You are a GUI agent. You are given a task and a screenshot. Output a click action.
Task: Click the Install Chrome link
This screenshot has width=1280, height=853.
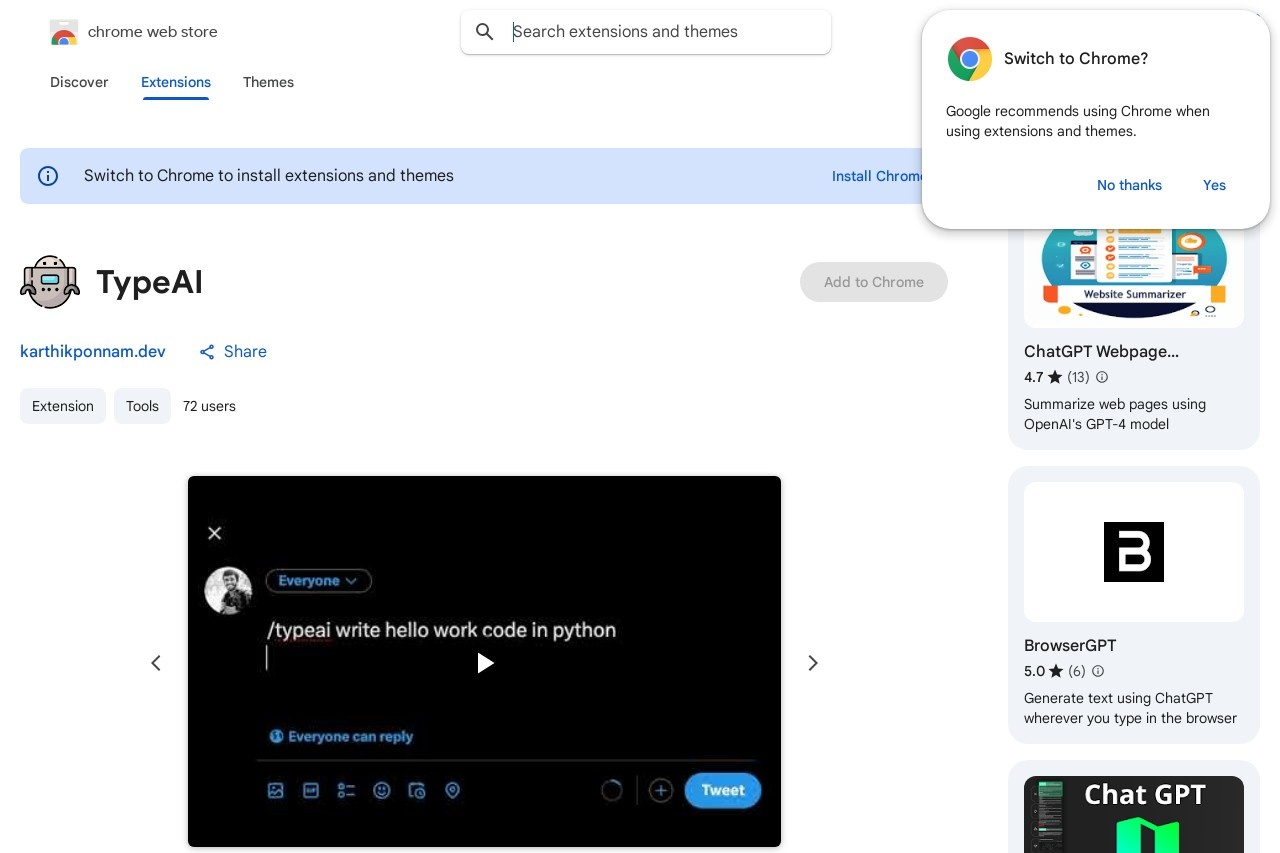(877, 176)
